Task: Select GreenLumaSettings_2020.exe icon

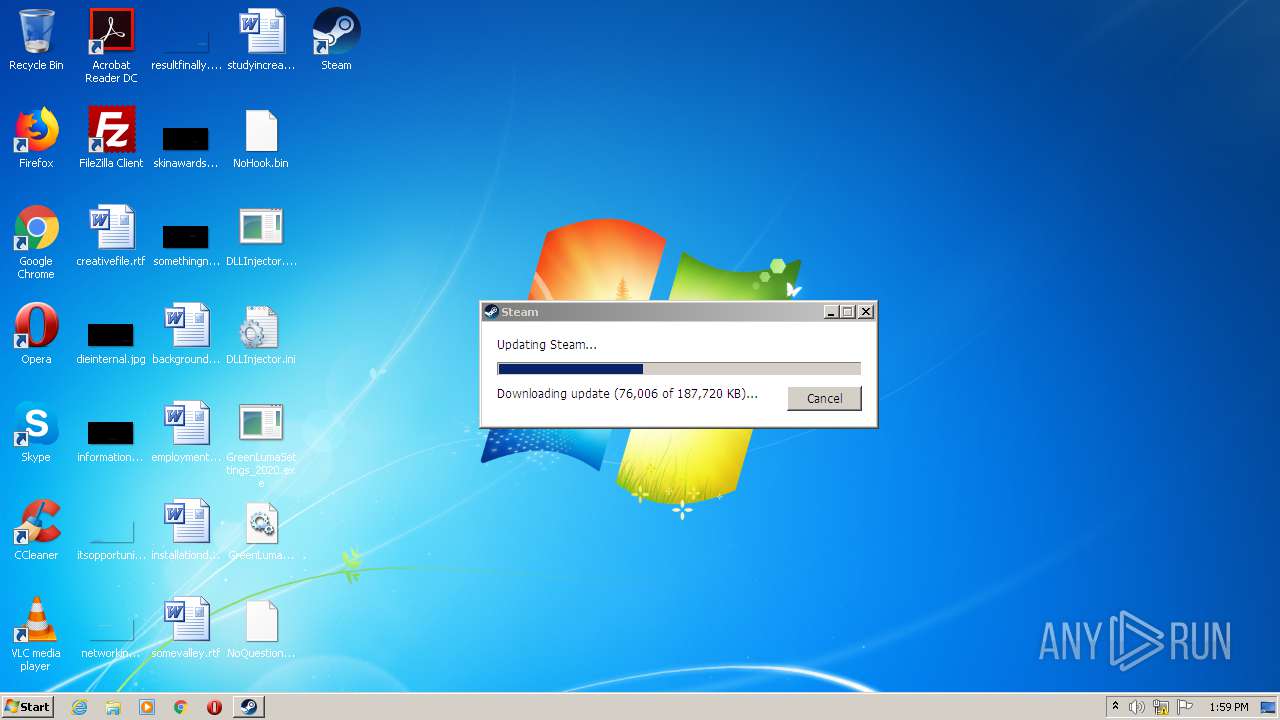Action: 261,445
